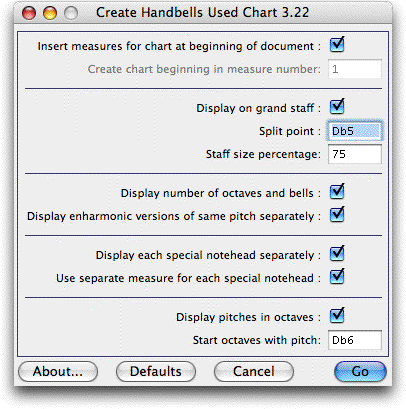Image resolution: width=406 pixels, height=409 pixels.
Task: Toggle Use separate measure for each special notehead
Action: point(337,277)
